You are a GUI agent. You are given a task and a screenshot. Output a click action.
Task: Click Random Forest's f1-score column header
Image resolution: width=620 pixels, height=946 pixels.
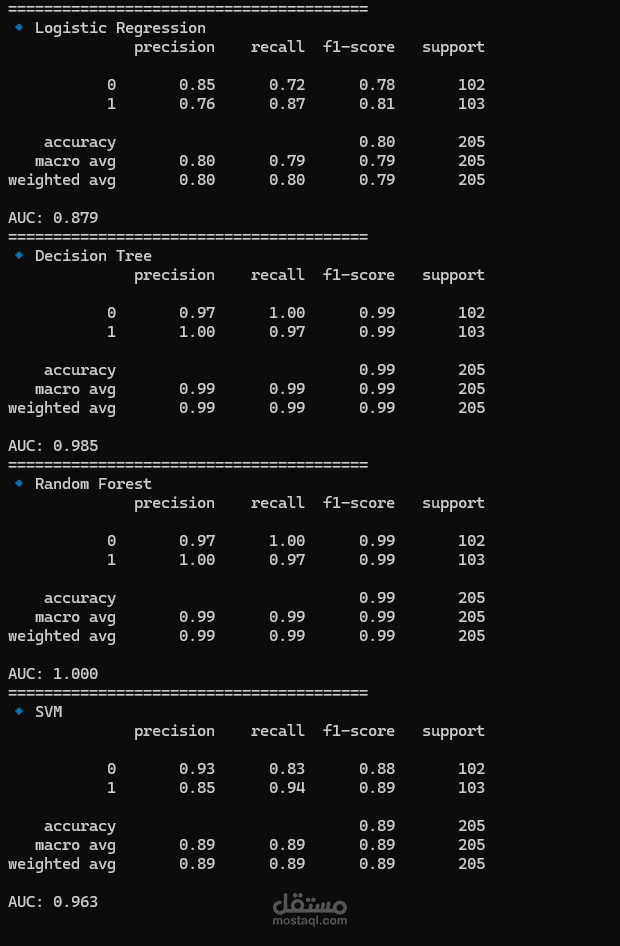coord(359,503)
